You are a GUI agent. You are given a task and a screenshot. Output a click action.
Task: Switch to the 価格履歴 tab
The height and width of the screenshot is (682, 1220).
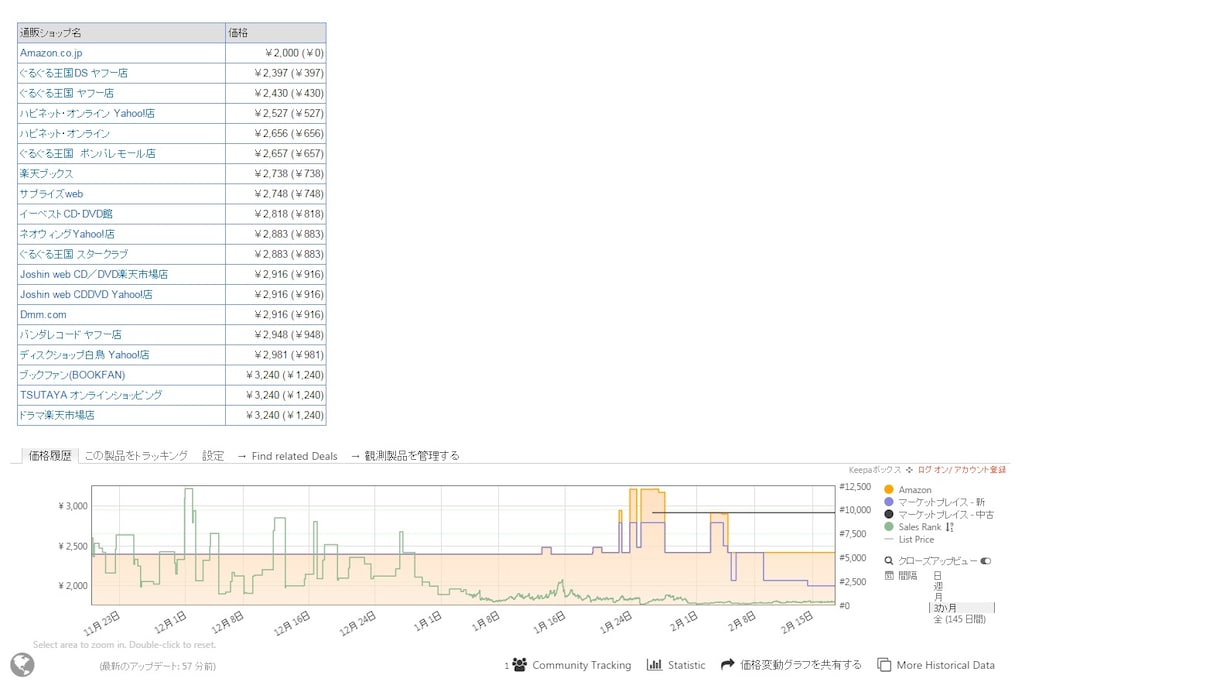(50, 456)
